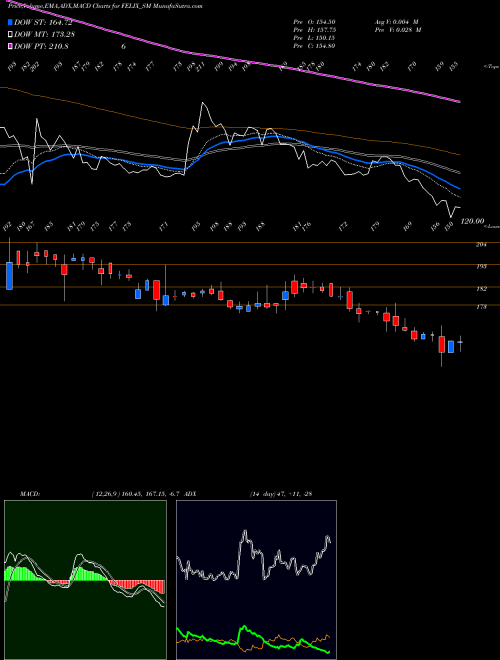This screenshot has width=500, height=660.
Task: Click the lone '6' beside DOW PT
Action: [123, 47]
